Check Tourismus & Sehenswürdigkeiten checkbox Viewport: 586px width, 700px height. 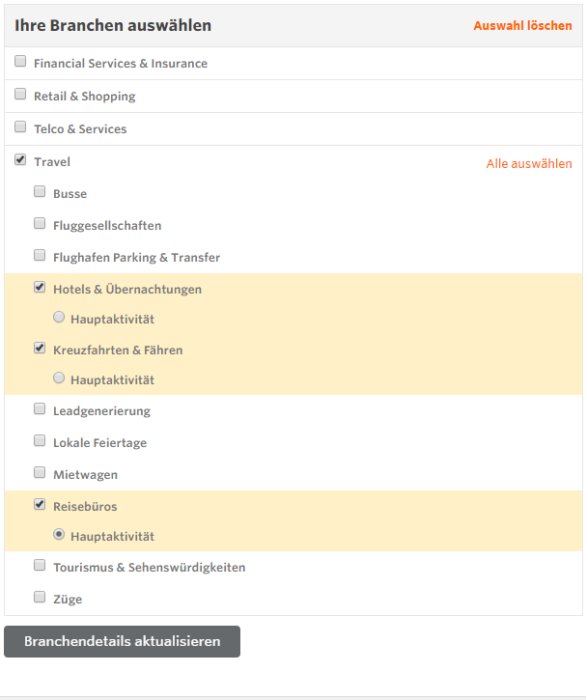[40, 565]
